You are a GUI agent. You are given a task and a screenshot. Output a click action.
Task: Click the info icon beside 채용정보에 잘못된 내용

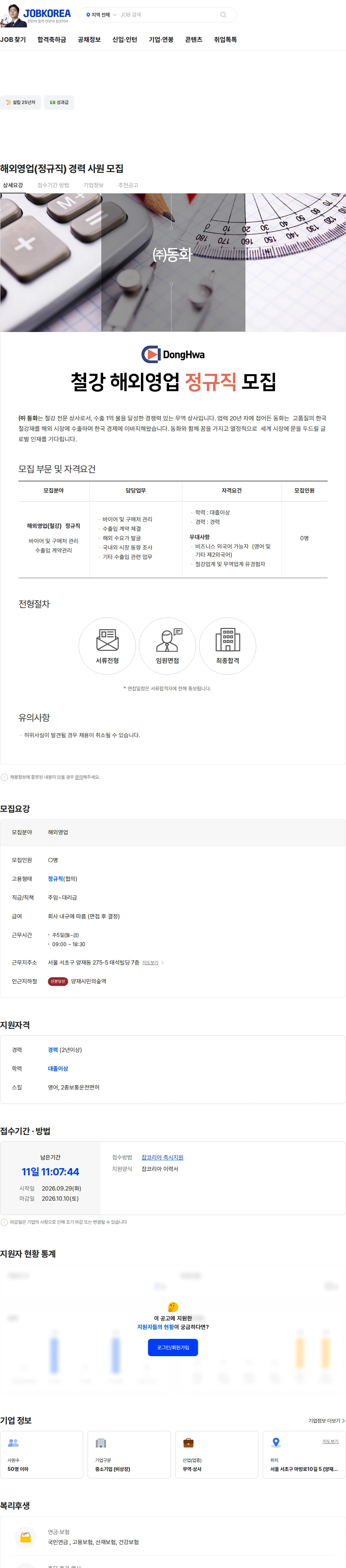[x=4, y=777]
